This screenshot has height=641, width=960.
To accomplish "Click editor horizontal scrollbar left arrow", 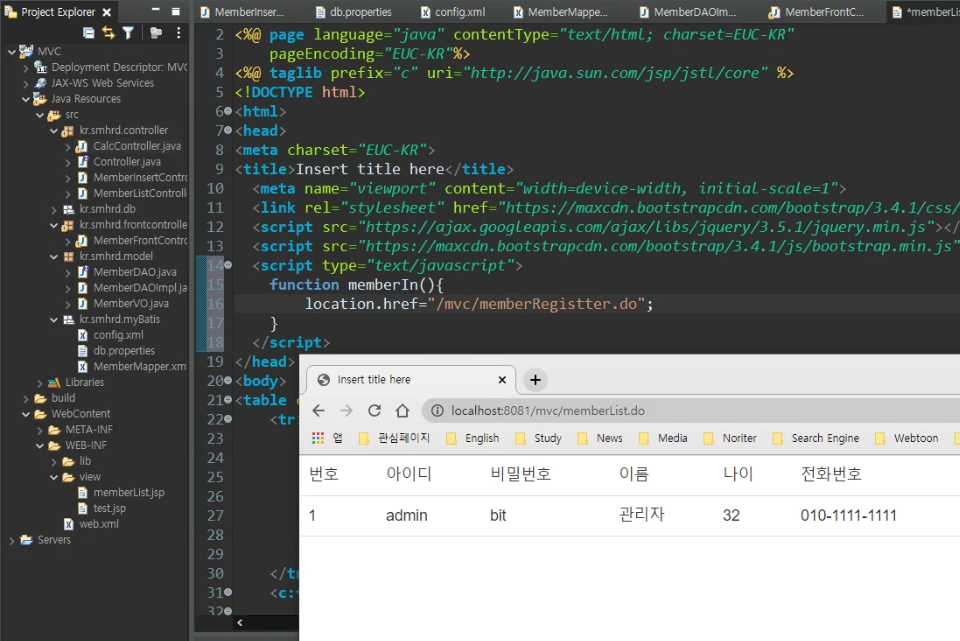I will pyautogui.click(x=240, y=623).
